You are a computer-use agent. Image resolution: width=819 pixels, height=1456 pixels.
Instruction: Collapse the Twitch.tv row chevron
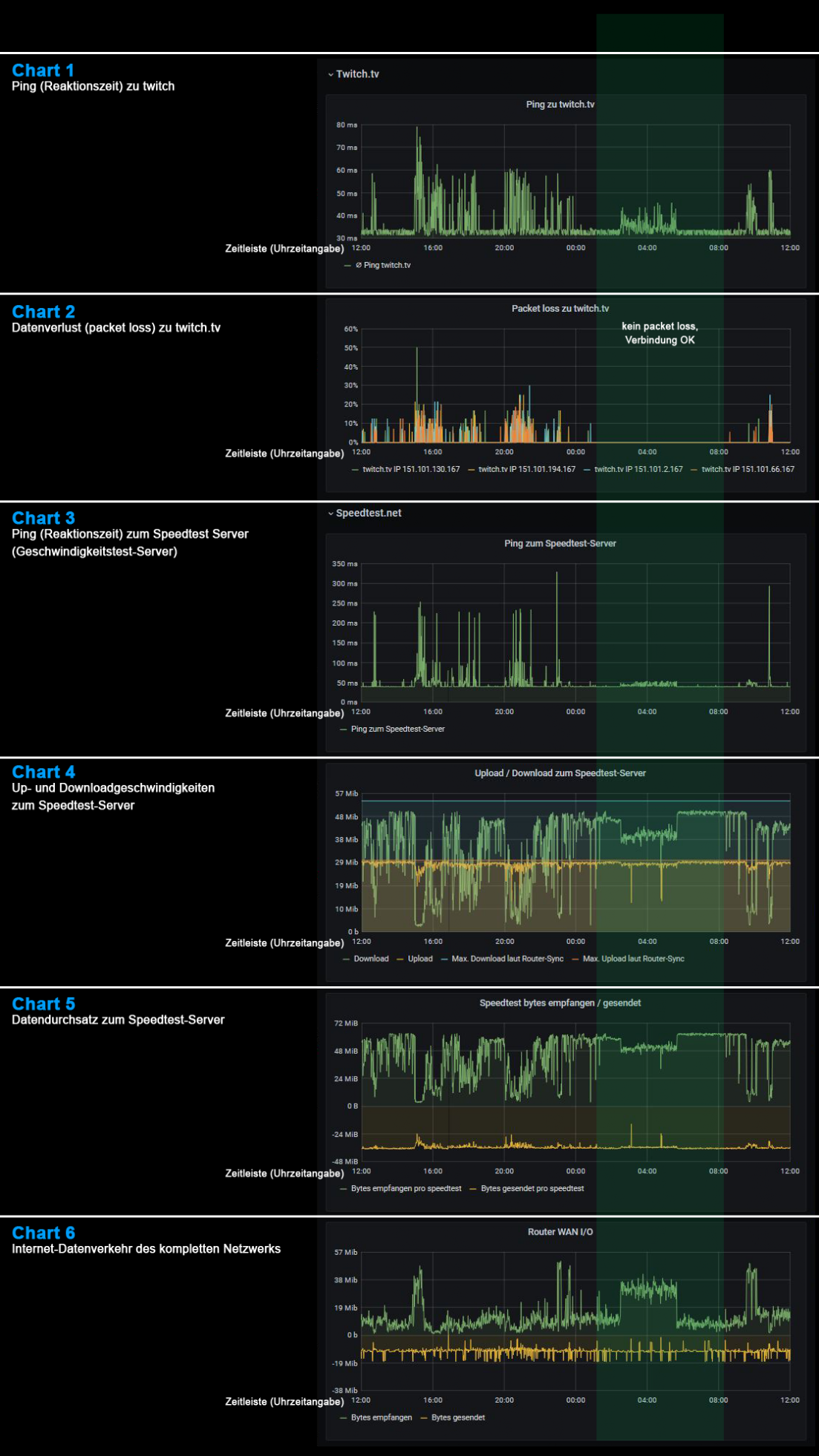[x=330, y=74]
